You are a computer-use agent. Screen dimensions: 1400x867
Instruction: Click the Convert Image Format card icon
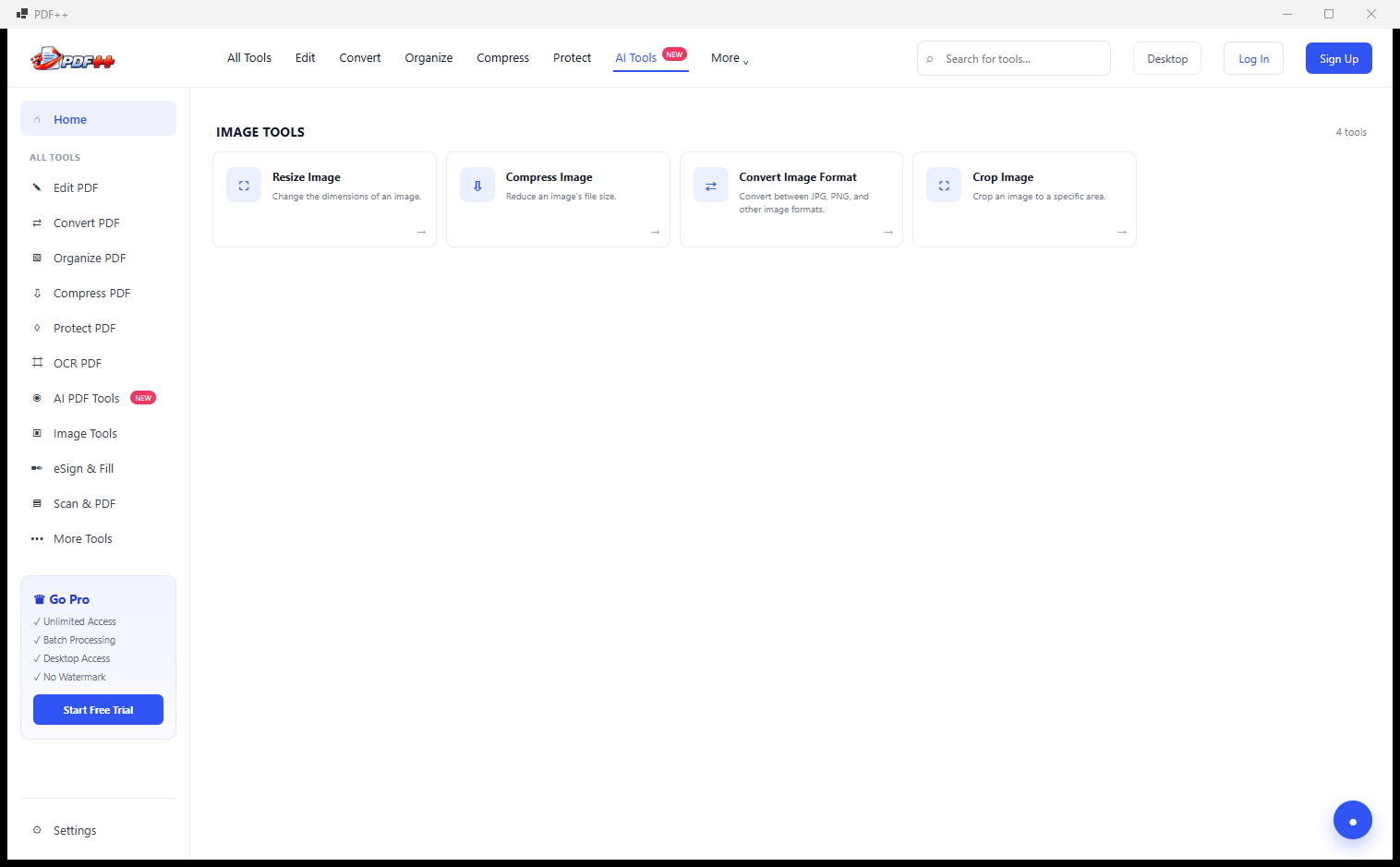click(711, 186)
